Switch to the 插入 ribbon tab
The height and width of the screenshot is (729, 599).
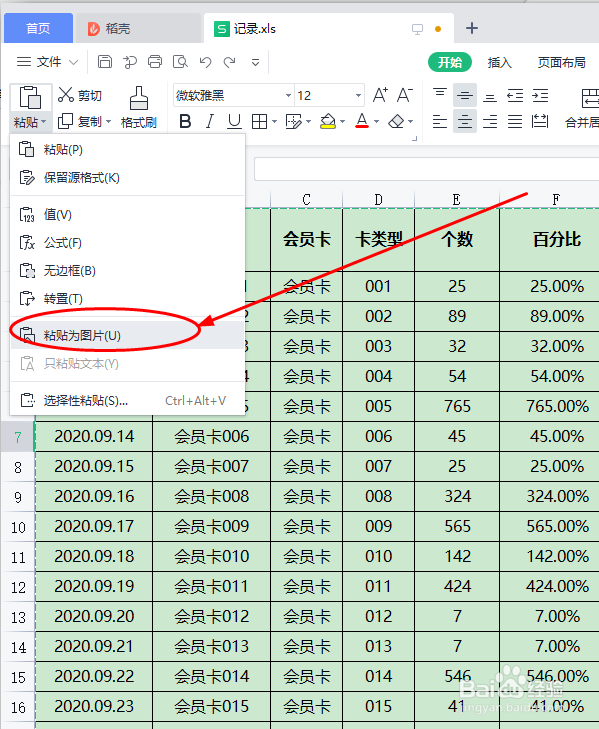[x=499, y=62]
